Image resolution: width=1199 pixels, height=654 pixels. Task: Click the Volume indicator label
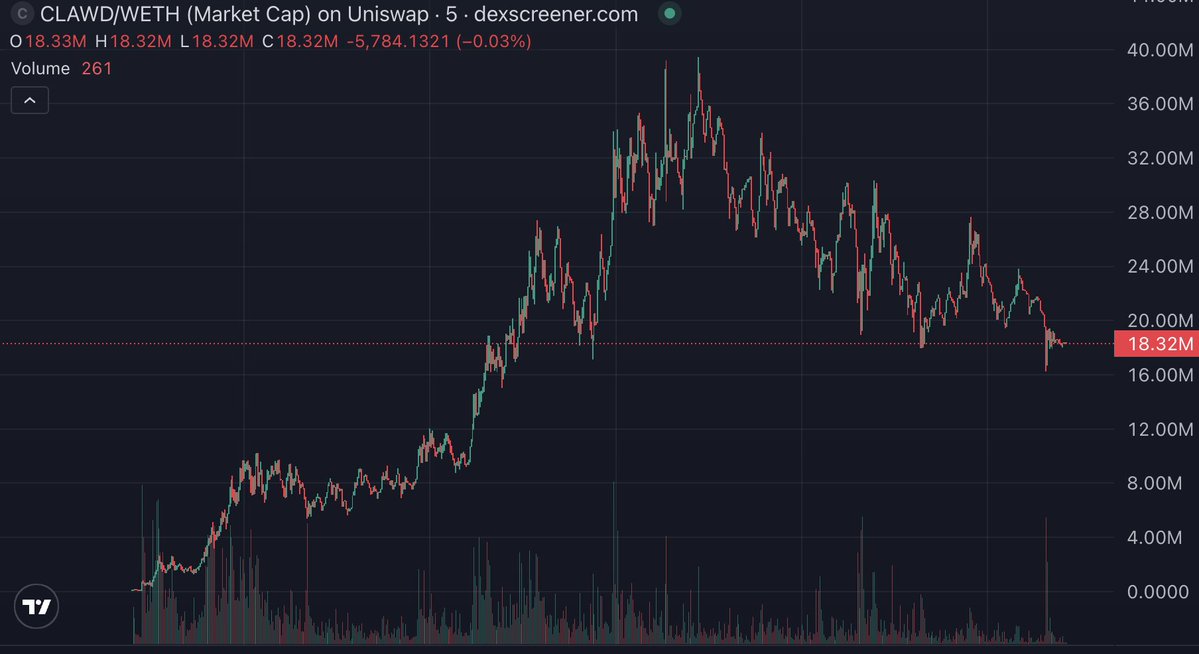[x=41, y=68]
